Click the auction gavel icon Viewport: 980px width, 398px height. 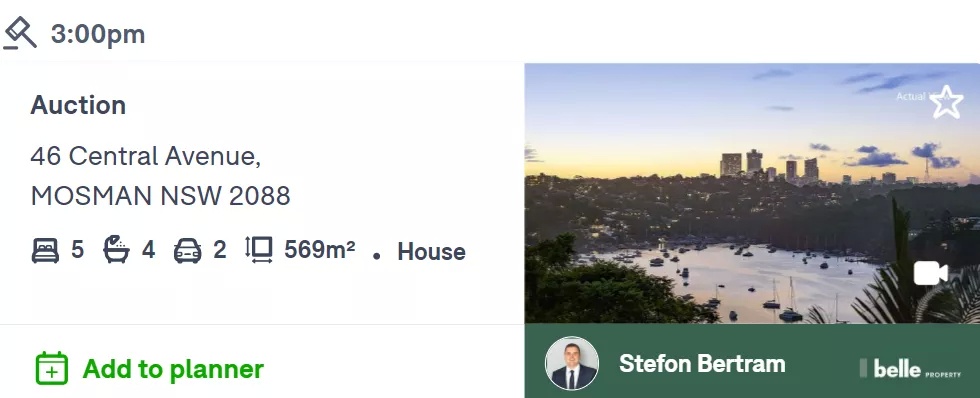click(x=19, y=33)
